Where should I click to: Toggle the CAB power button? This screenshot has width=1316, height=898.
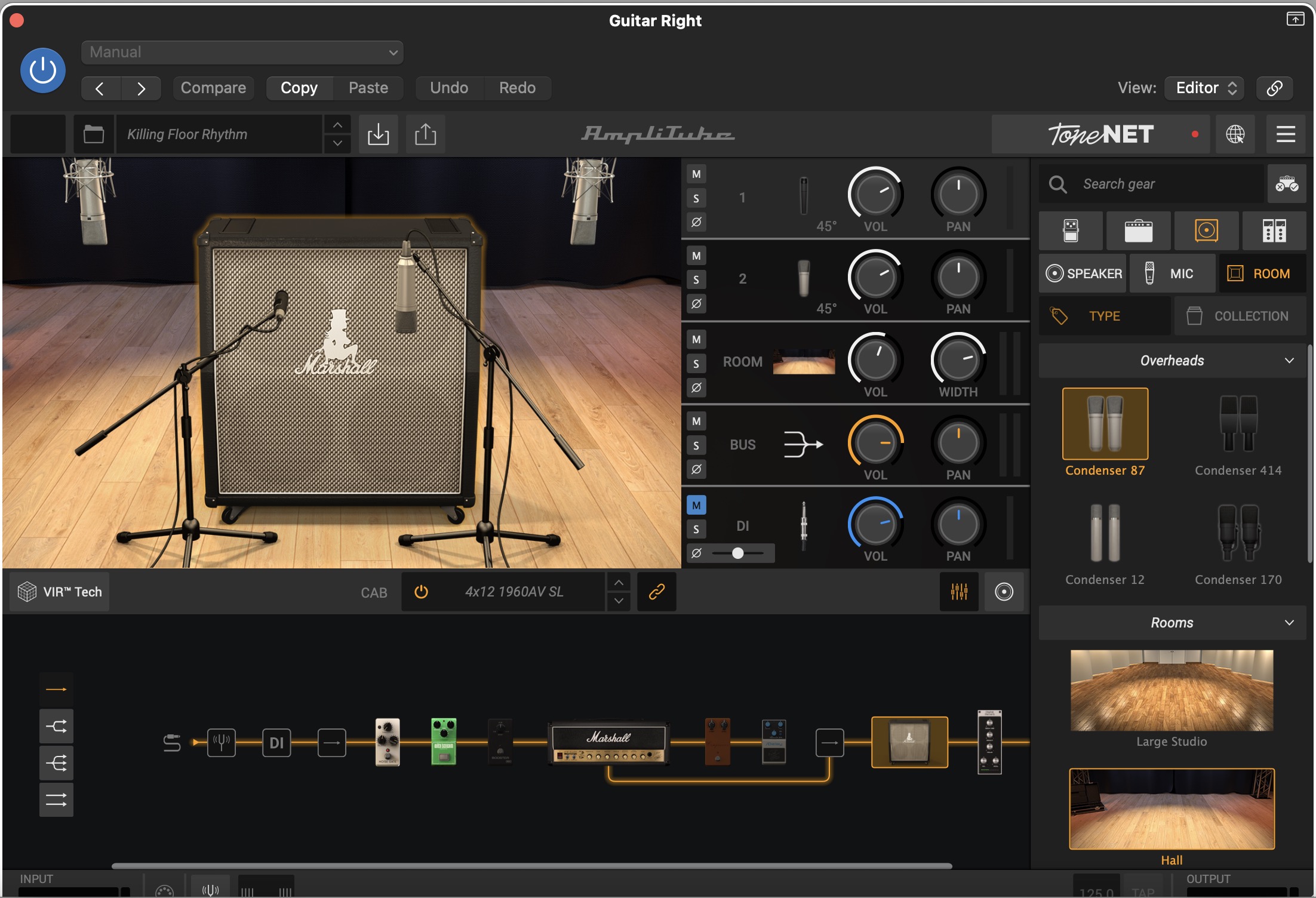pos(421,592)
